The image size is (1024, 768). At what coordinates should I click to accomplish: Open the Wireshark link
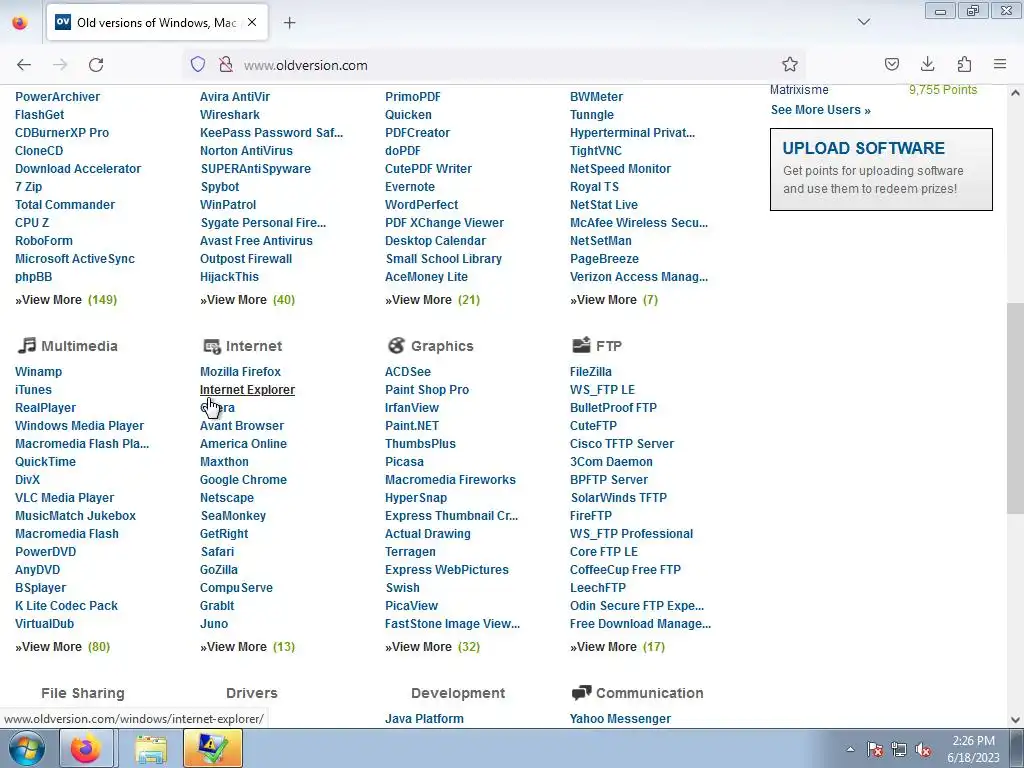(230, 114)
